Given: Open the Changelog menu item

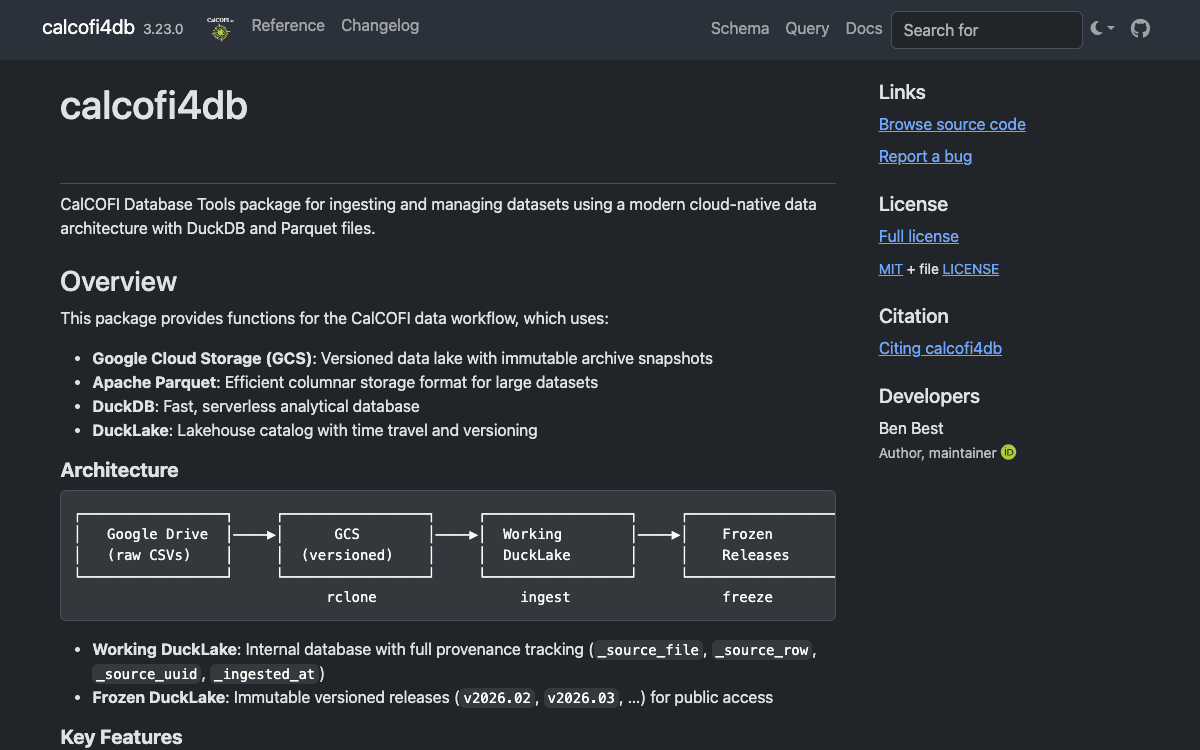Looking at the screenshot, I should tap(380, 26).
